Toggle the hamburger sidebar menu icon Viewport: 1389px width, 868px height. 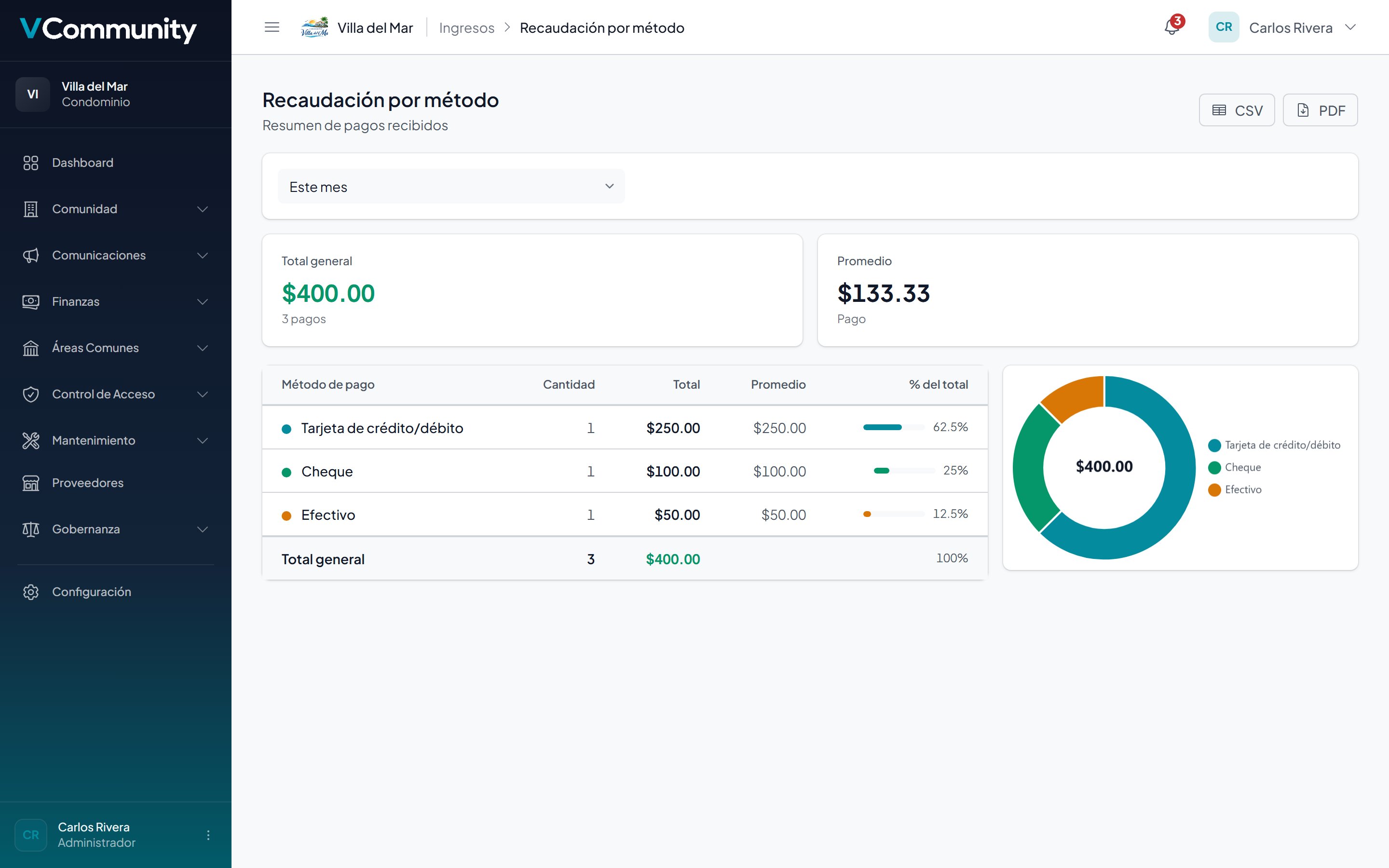(x=272, y=27)
